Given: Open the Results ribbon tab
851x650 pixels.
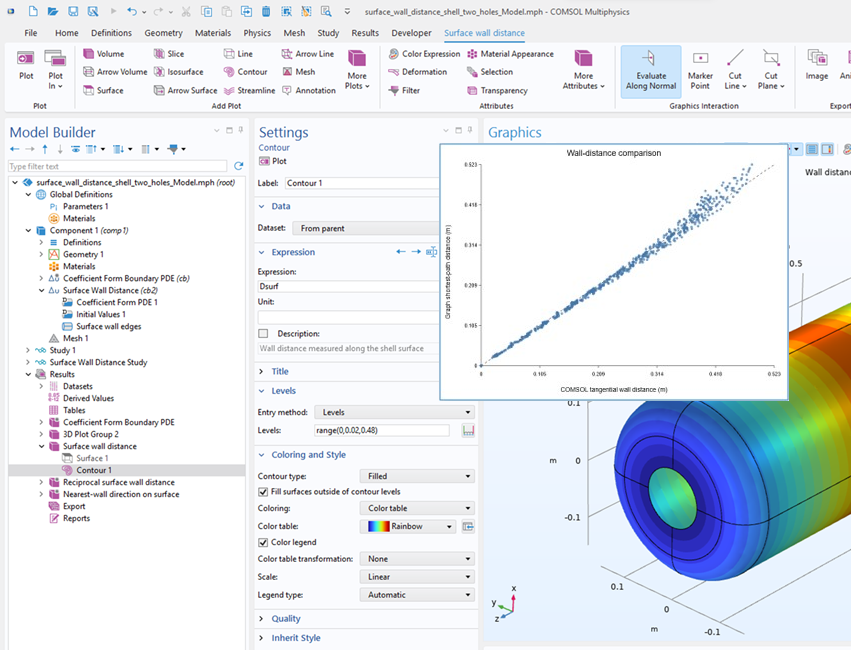Looking at the screenshot, I should (x=365, y=33).
